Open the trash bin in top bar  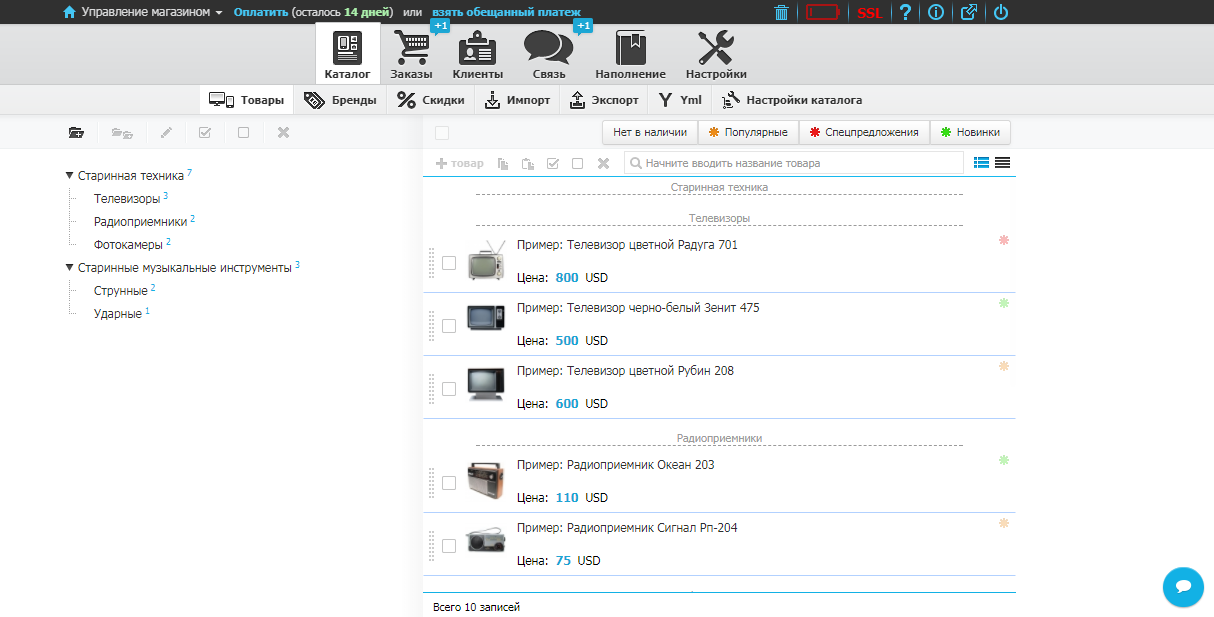(781, 12)
